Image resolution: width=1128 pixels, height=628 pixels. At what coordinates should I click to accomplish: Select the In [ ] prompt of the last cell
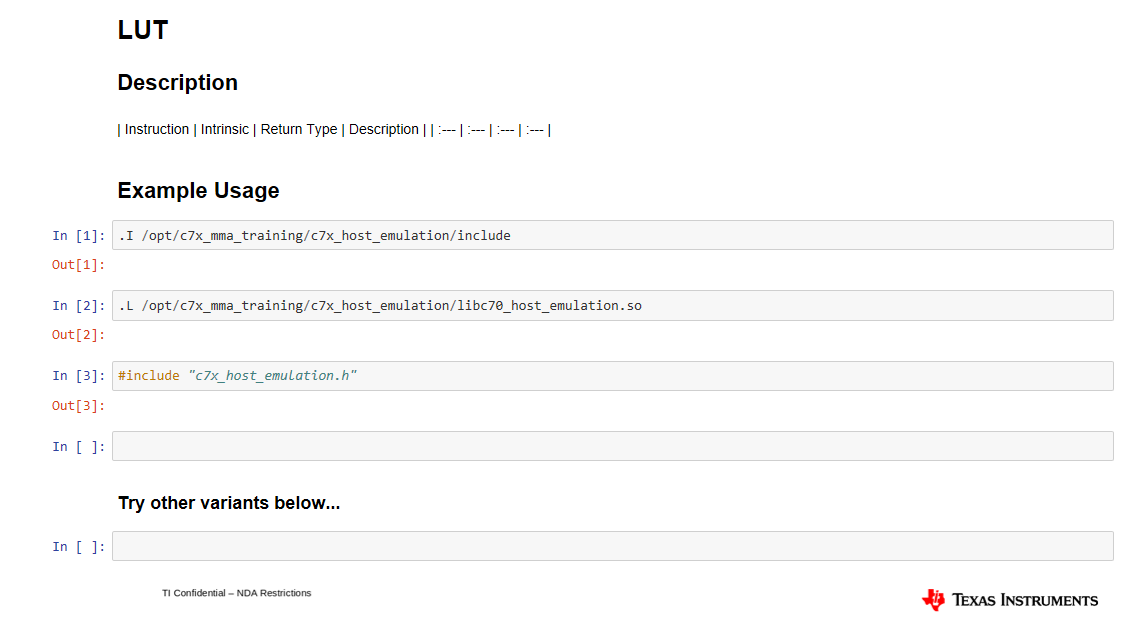pyautogui.click(x=78, y=547)
